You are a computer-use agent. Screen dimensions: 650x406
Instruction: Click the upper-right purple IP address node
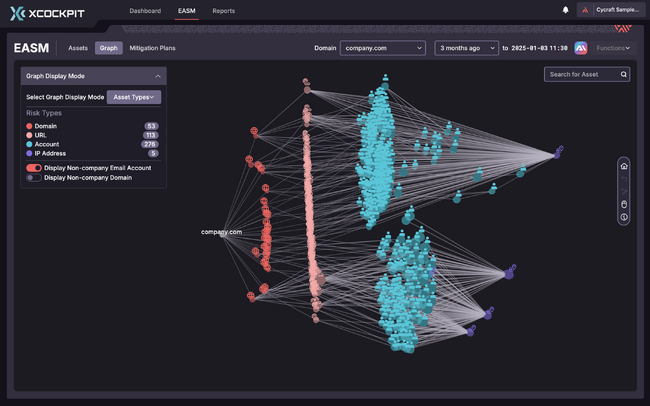[x=558, y=153]
